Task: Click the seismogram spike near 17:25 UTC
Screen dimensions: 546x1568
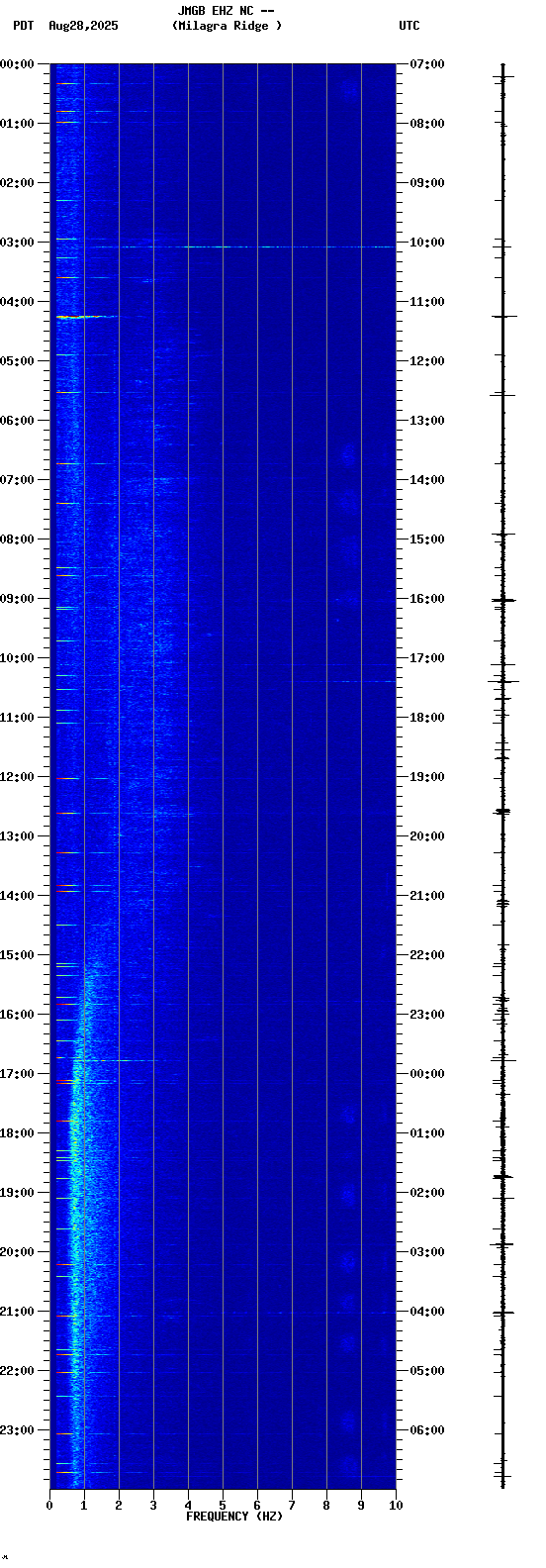Action: pos(503,681)
